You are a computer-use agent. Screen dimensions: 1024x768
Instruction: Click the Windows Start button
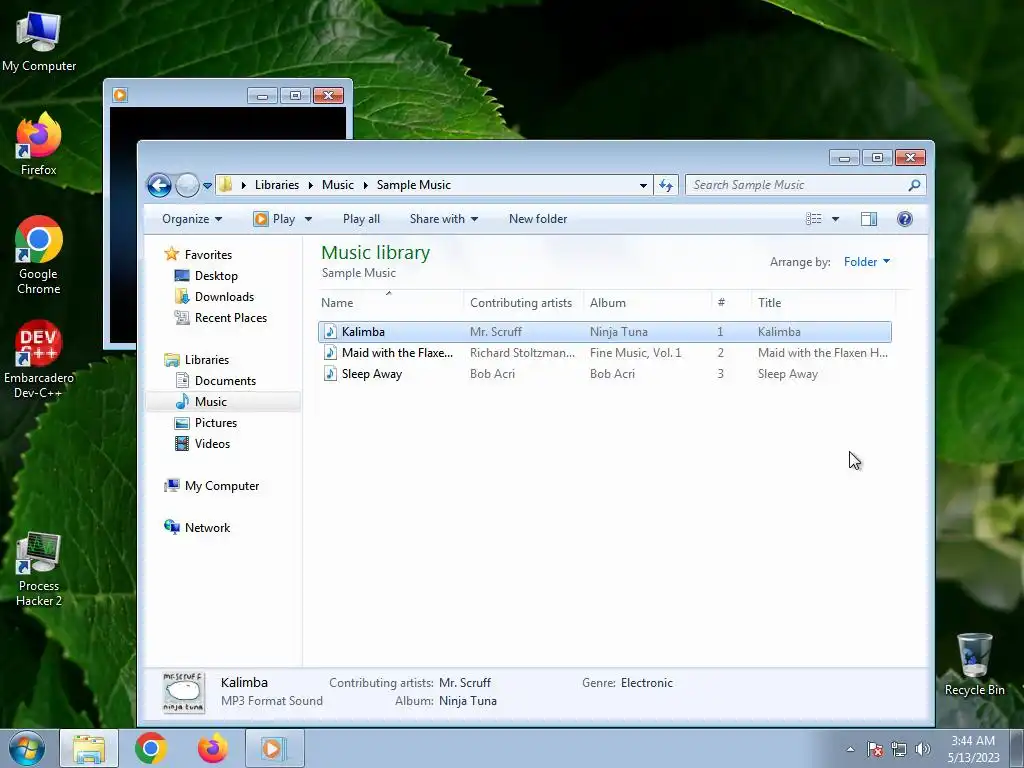pos(27,748)
